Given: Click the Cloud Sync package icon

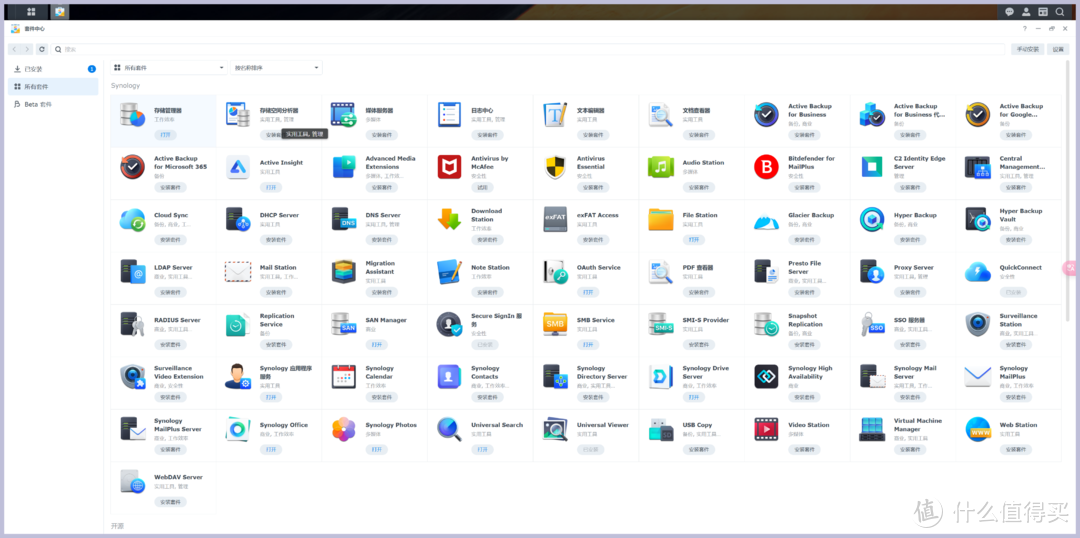Looking at the screenshot, I should tap(132, 219).
